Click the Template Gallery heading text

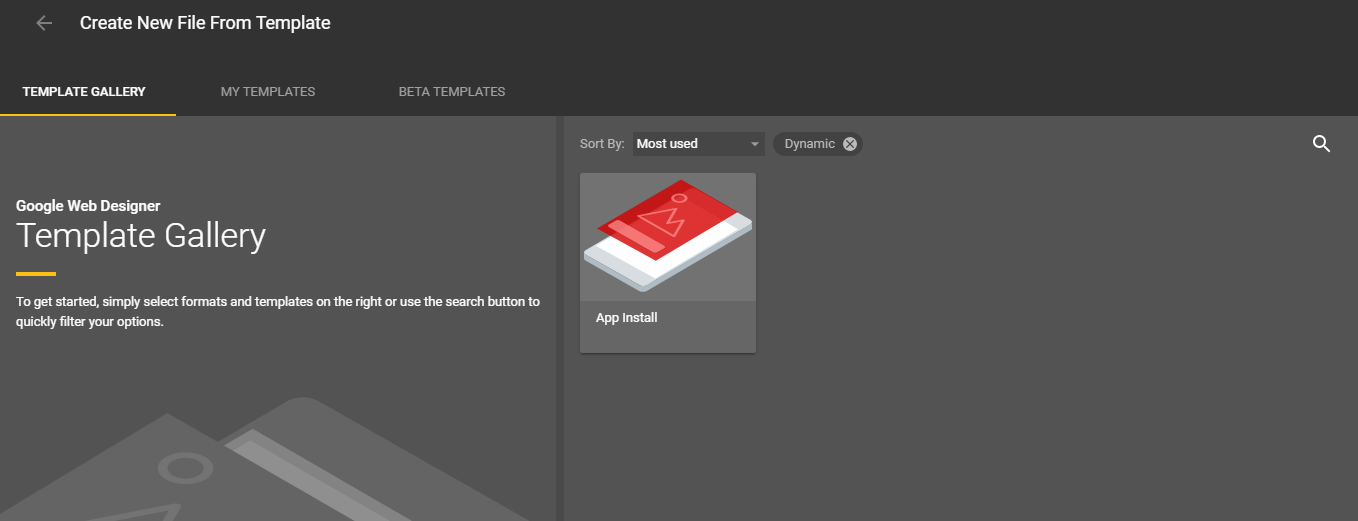click(141, 236)
